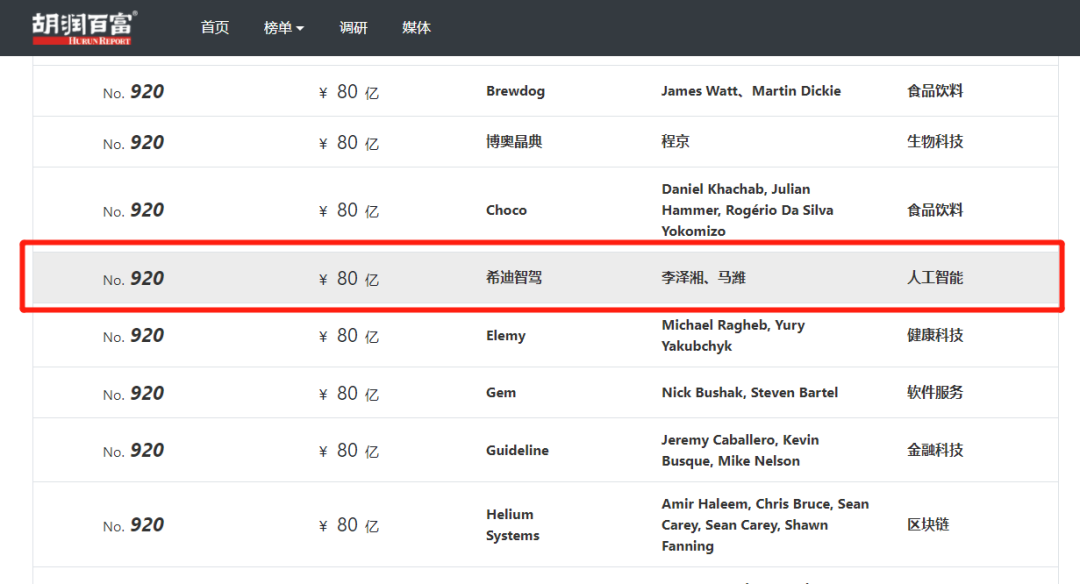The image size is (1080, 584).
Task: Click founders Michael Ragheb, Yury Yakubchyk
Action: 733,335
